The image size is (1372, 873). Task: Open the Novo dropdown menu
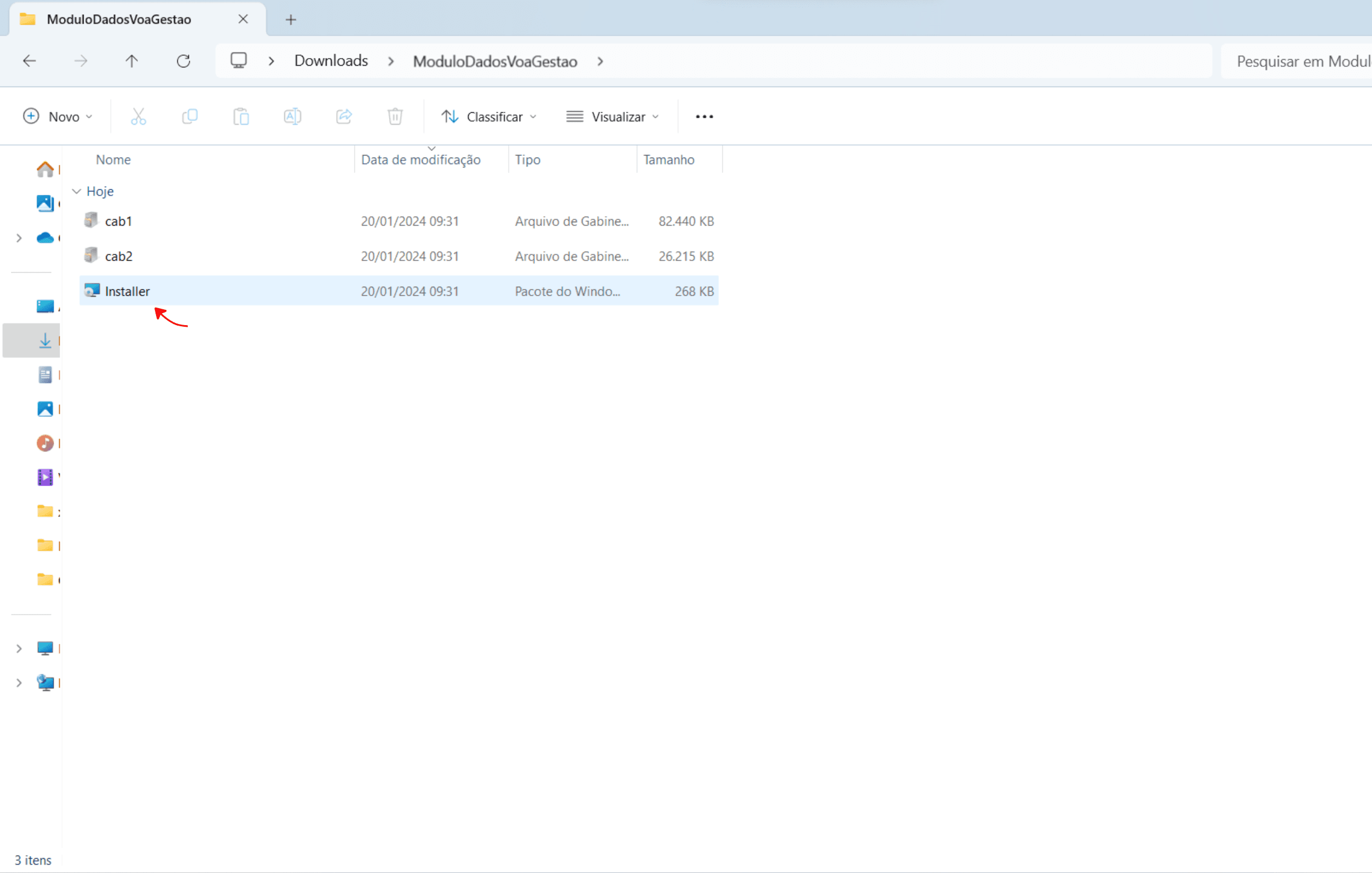pyautogui.click(x=57, y=117)
